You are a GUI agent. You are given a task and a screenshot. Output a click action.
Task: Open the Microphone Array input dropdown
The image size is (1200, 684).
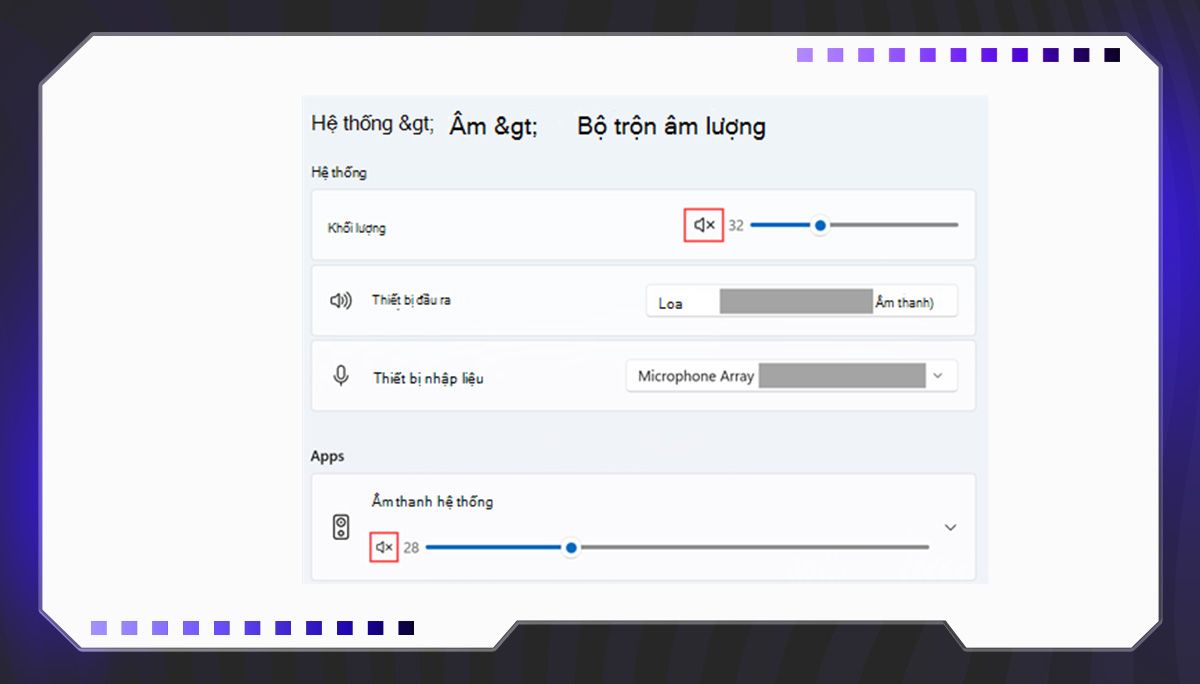tap(791, 375)
